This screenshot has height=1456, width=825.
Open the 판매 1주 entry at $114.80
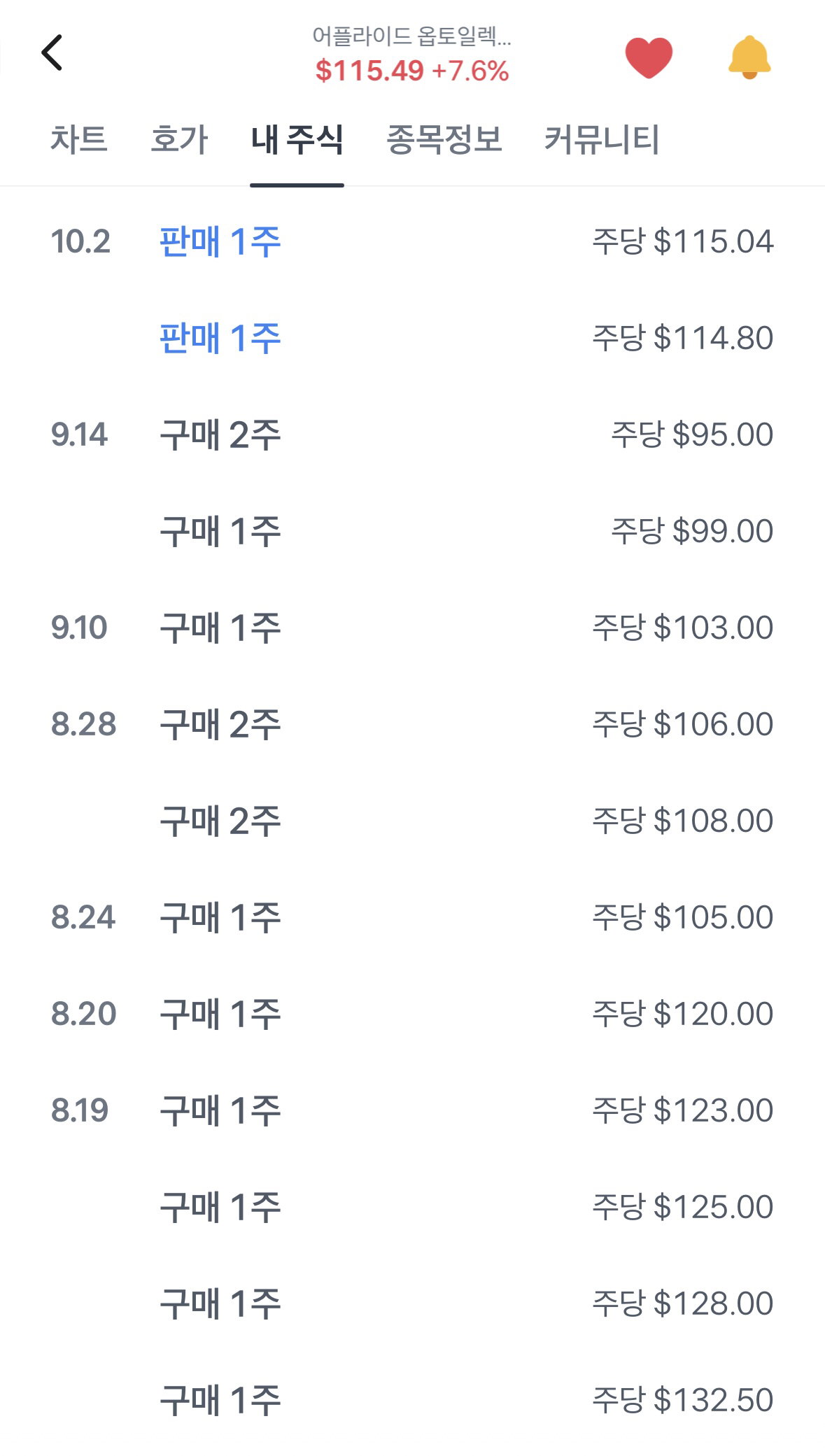(412, 338)
